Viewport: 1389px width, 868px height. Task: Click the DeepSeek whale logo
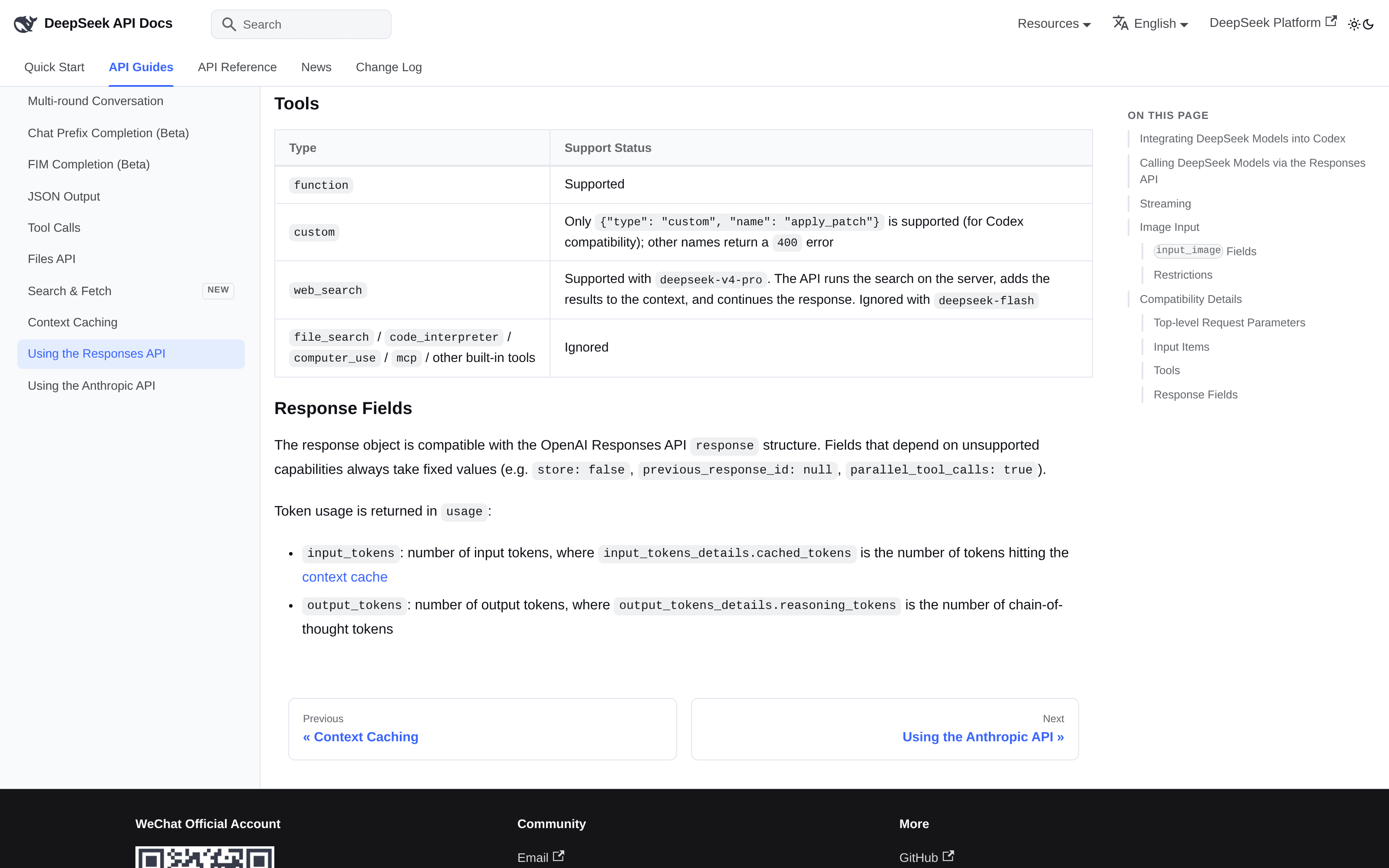pyautogui.click(x=25, y=23)
